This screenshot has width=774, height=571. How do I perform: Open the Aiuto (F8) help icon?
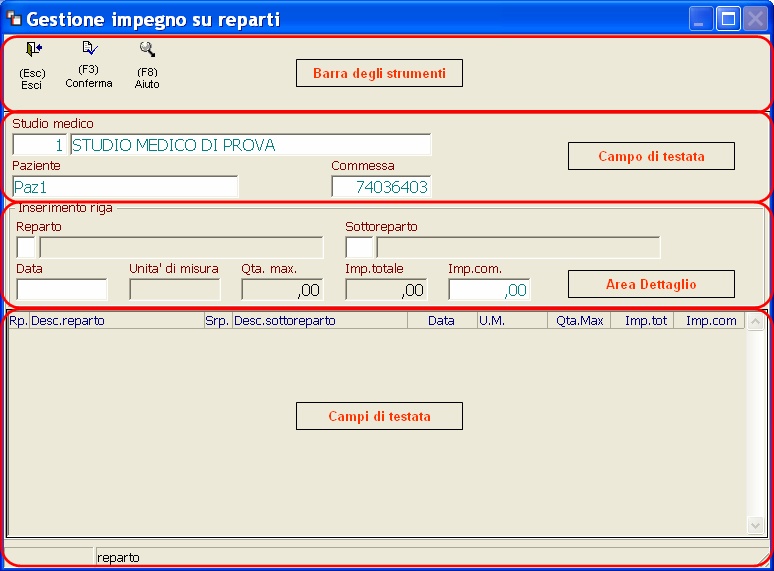[x=147, y=49]
